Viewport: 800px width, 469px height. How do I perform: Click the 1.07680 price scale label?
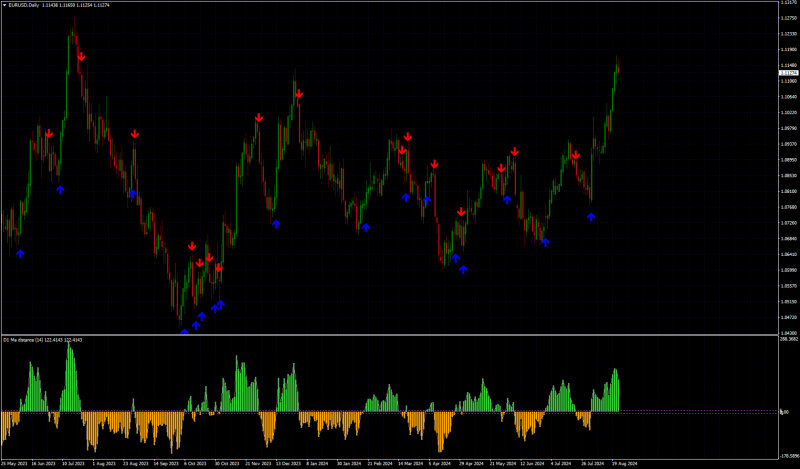[788, 207]
